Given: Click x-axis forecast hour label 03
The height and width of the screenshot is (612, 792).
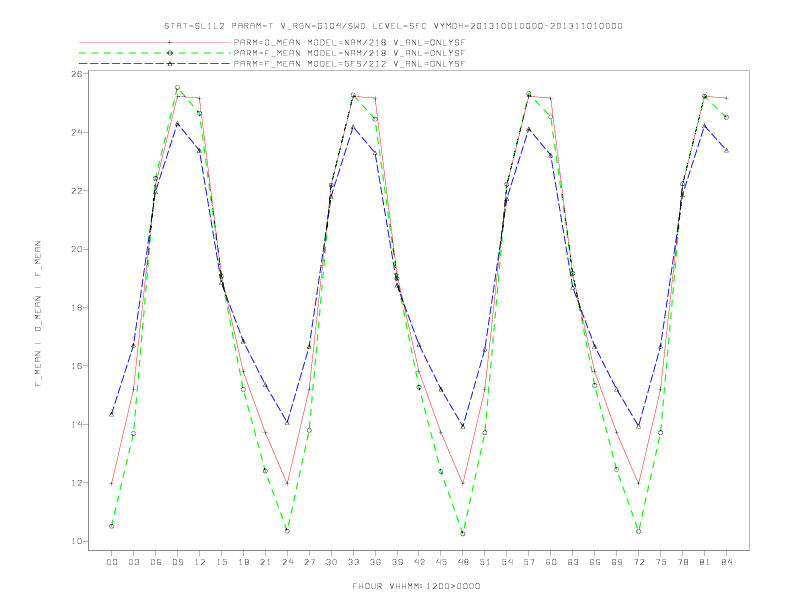Looking at the screenshot, I should (x=133, y=562).
